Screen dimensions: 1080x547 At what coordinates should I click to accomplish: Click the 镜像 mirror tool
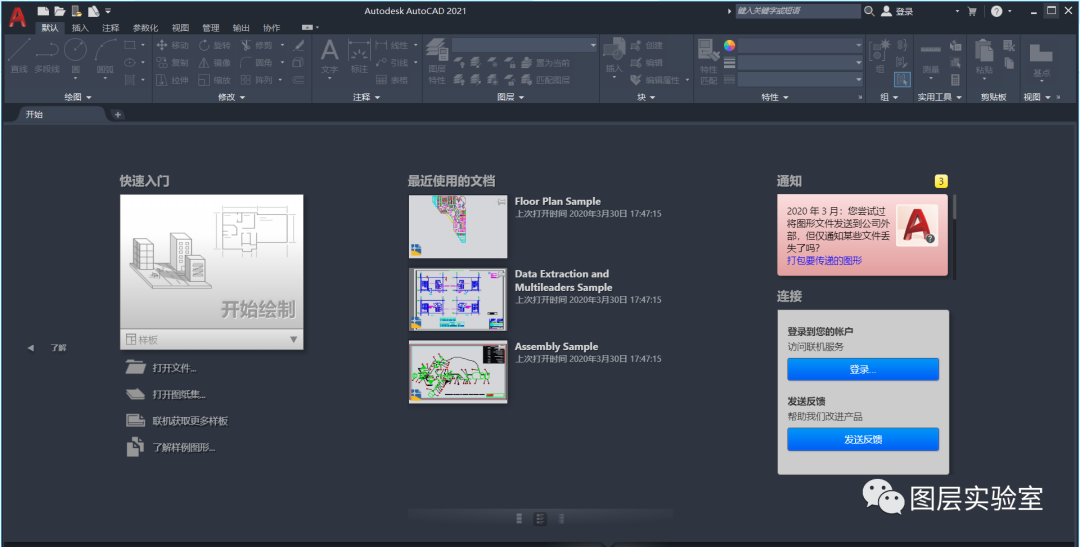coord(215,63)
